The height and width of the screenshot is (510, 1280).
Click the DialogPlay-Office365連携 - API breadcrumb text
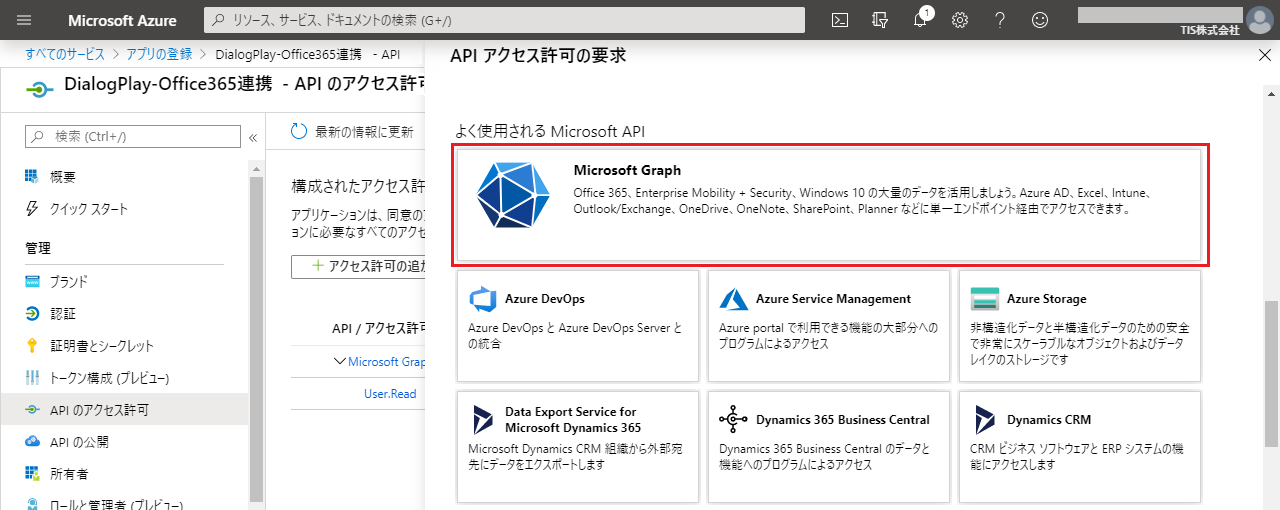[x=307, y=53]
